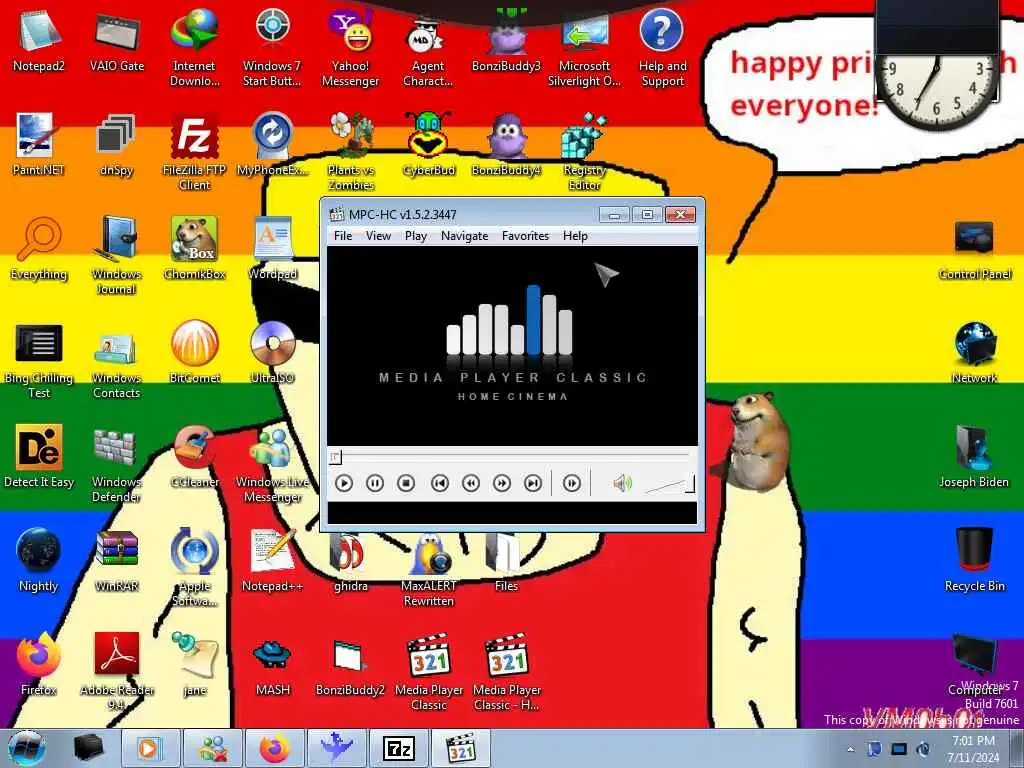Screen dimensions: 1024x768
Task: Open the Navigate menu in MPC-HC
Action: 464,236
